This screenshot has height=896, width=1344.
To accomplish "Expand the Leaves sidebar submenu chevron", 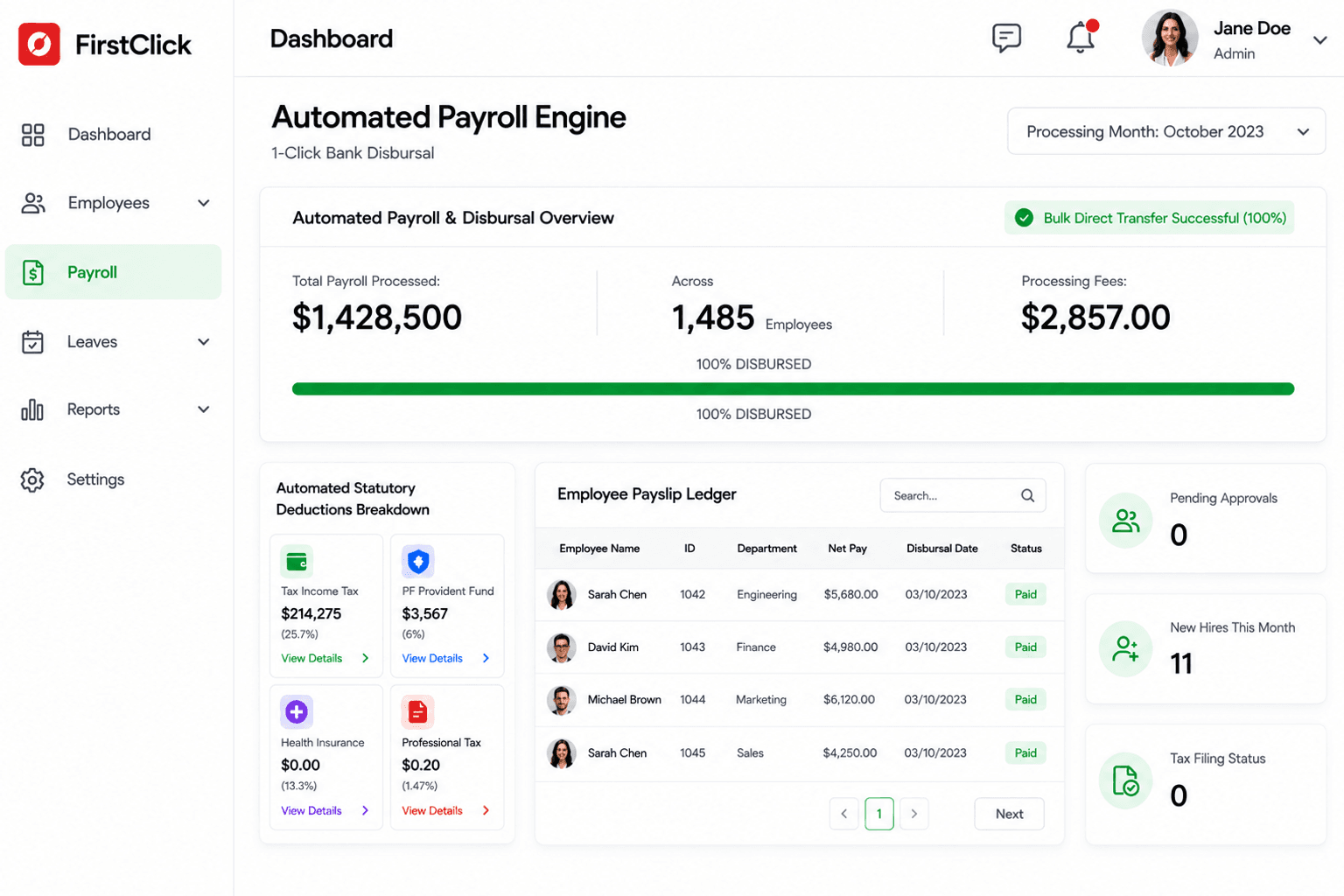I will coord(204,341).
